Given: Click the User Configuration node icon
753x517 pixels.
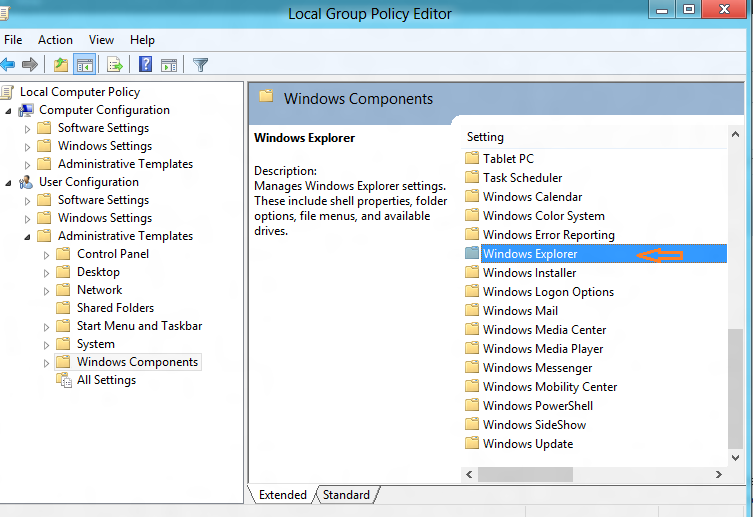Looking at the screenshot, I should 26,182.
